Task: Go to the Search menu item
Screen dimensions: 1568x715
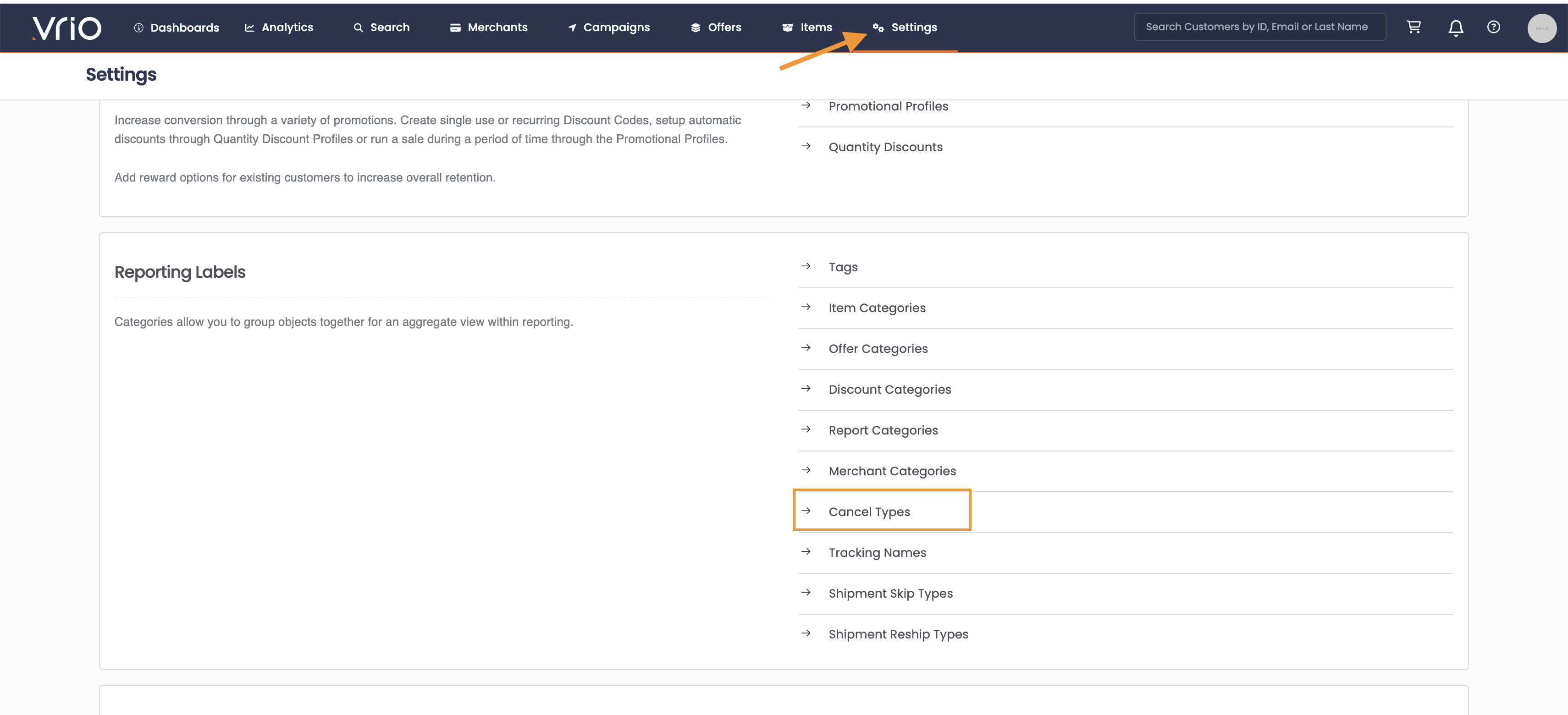Action: click(x=381, y=27)
